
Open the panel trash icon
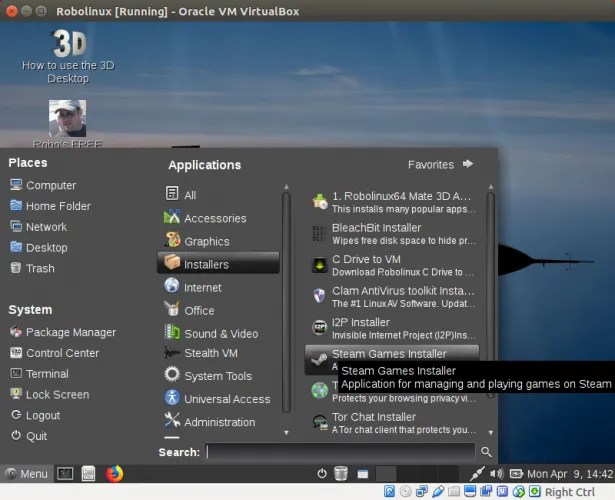(x=341, y=473)
